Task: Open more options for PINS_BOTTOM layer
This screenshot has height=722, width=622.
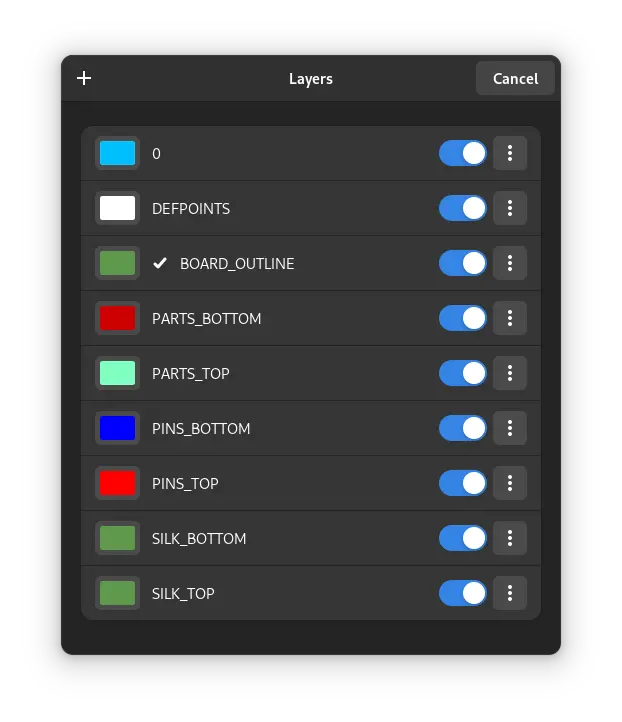Action: pyautogui.click(x=510, y=428)
